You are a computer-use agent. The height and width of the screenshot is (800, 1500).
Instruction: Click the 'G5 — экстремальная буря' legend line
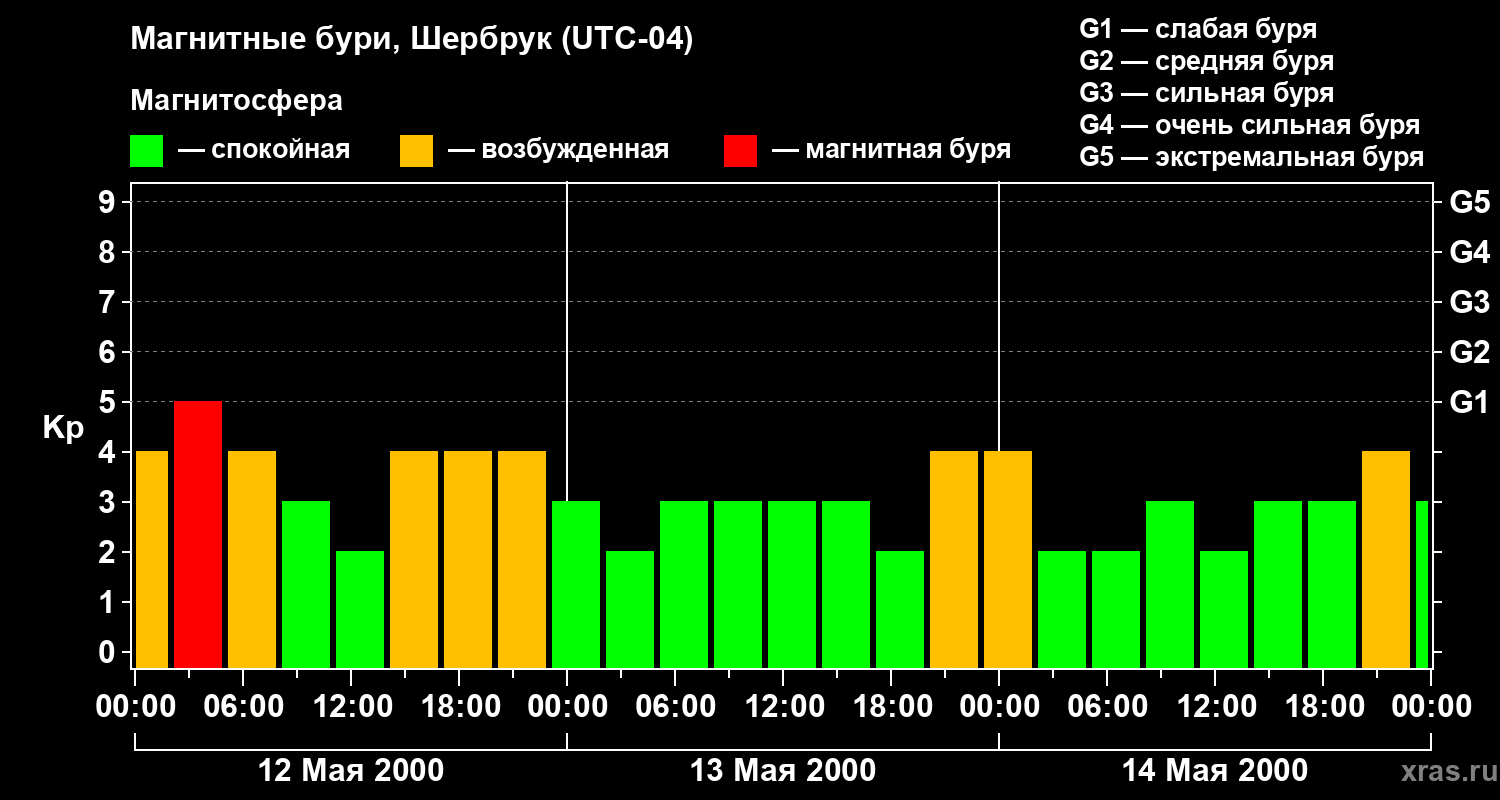tap(1251, 157)
